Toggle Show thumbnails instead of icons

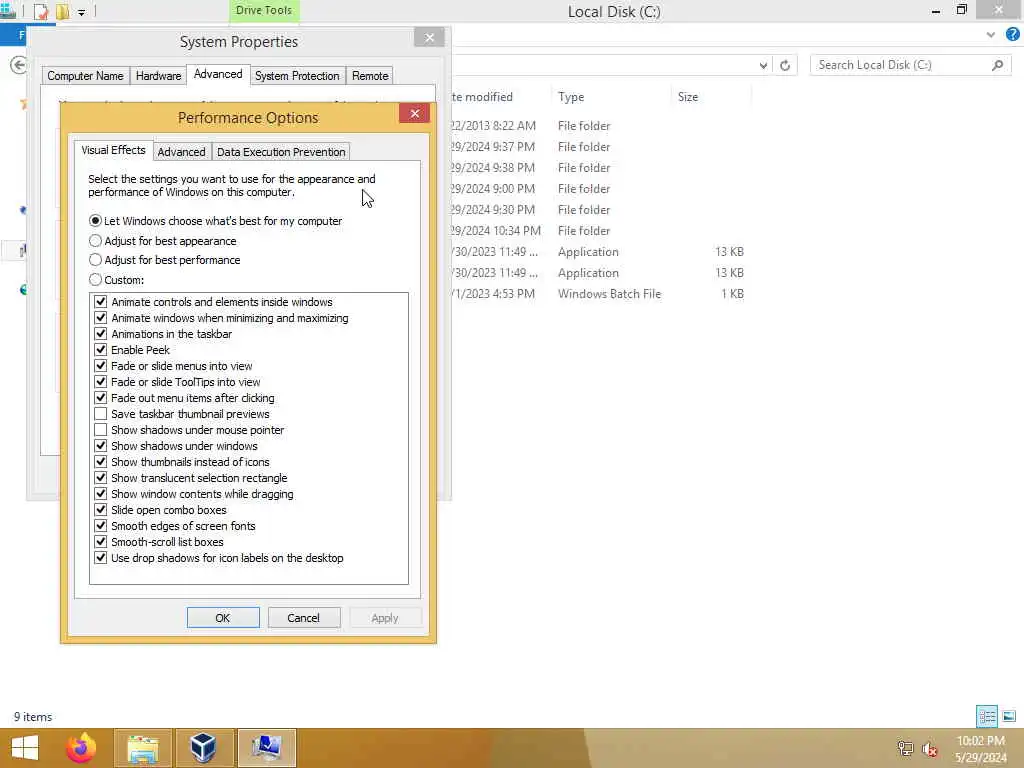(x=101, y=462)
